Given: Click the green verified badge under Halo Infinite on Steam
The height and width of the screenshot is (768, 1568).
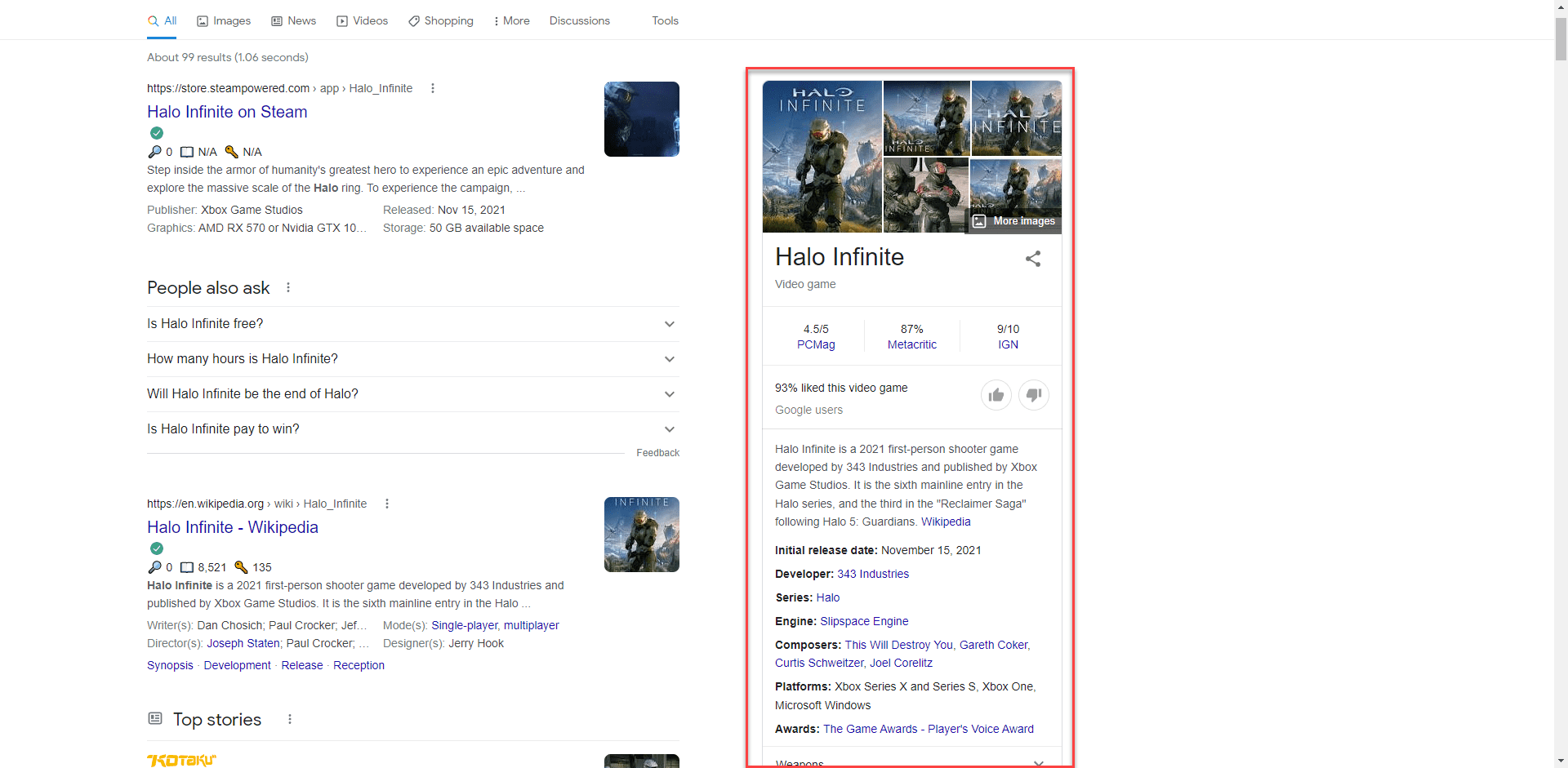Looking at the screenshot, I should [156, 132].
